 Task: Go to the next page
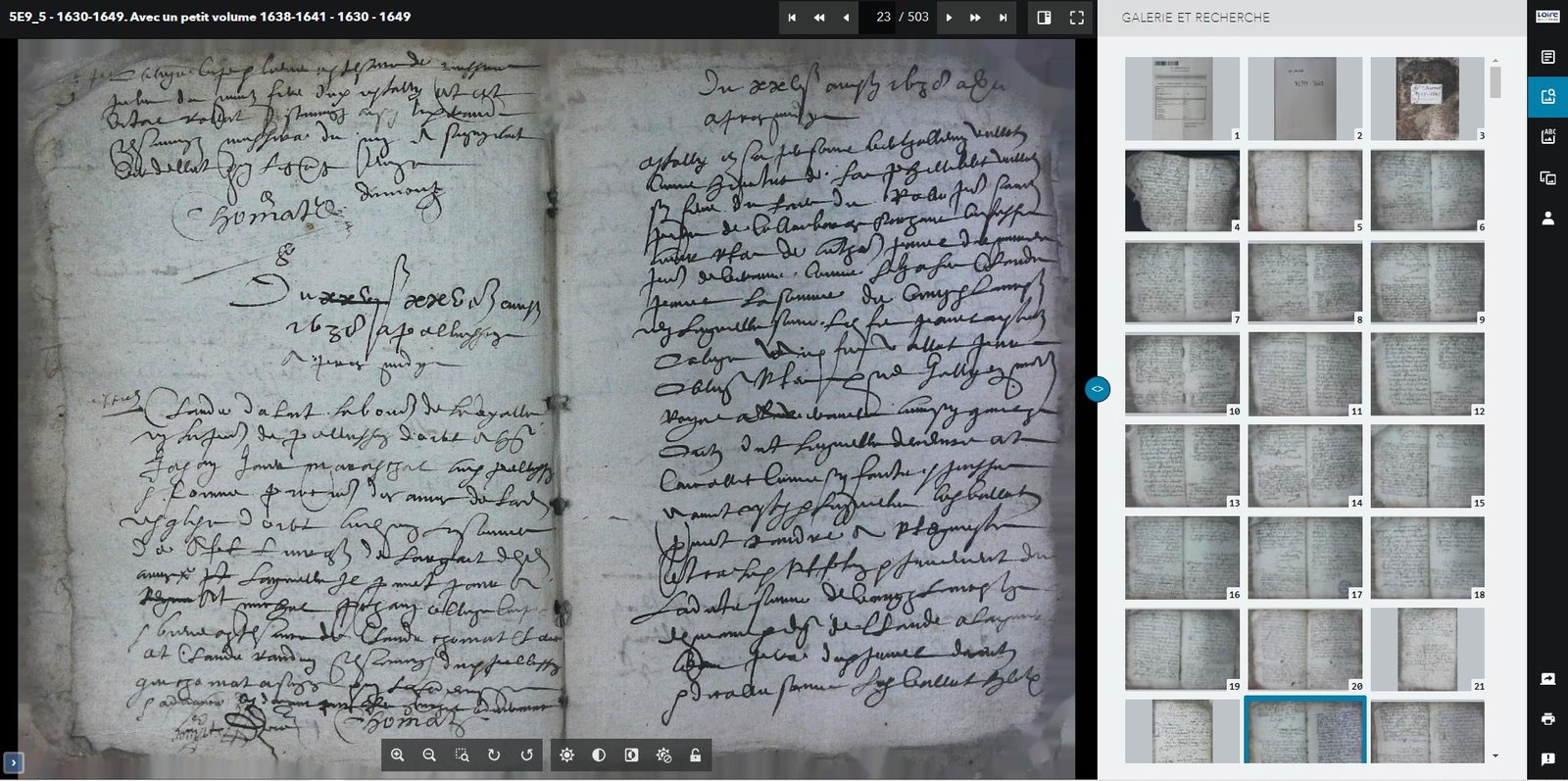949,18
